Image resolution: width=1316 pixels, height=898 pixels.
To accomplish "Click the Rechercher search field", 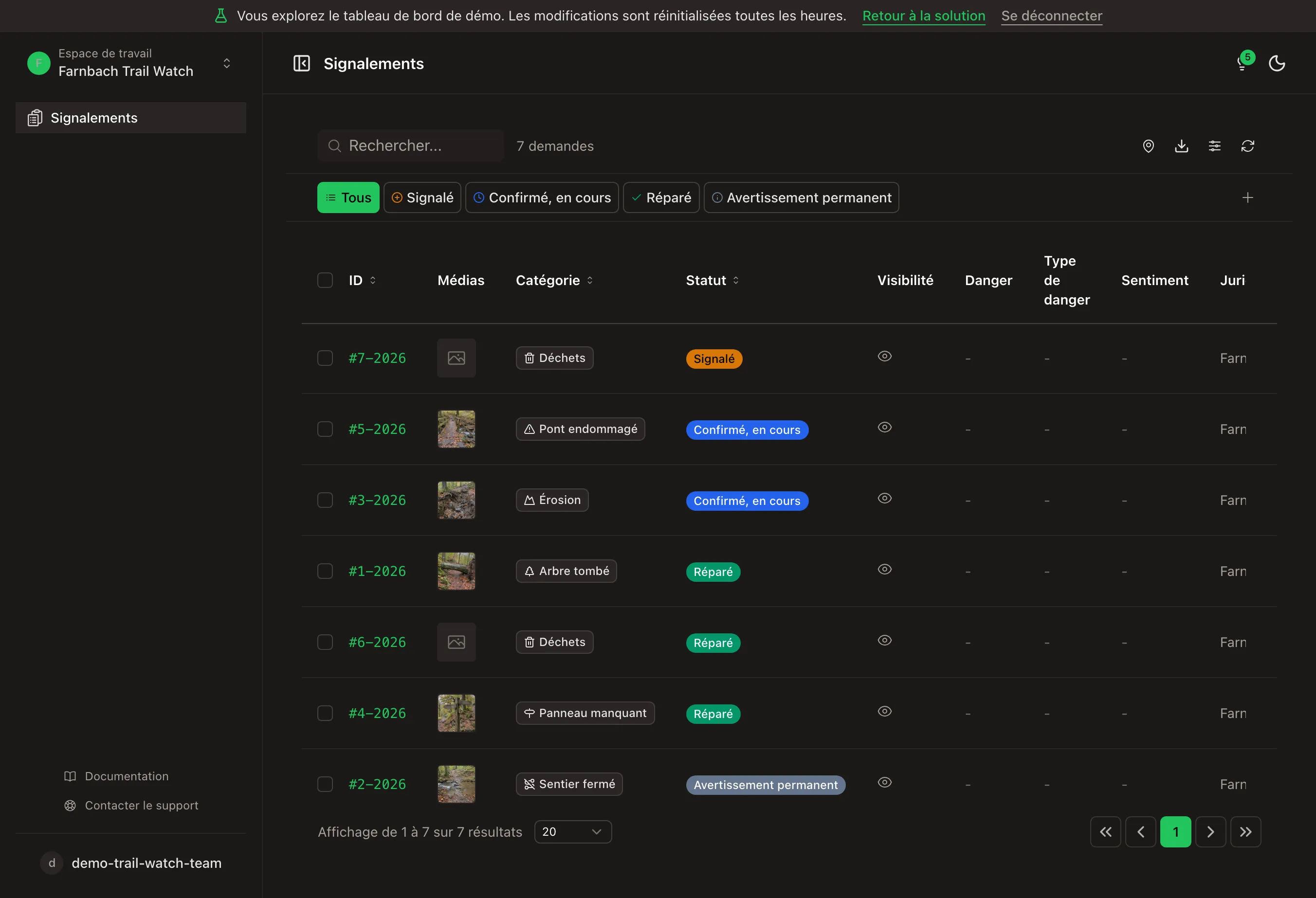I will click(411, 146).
